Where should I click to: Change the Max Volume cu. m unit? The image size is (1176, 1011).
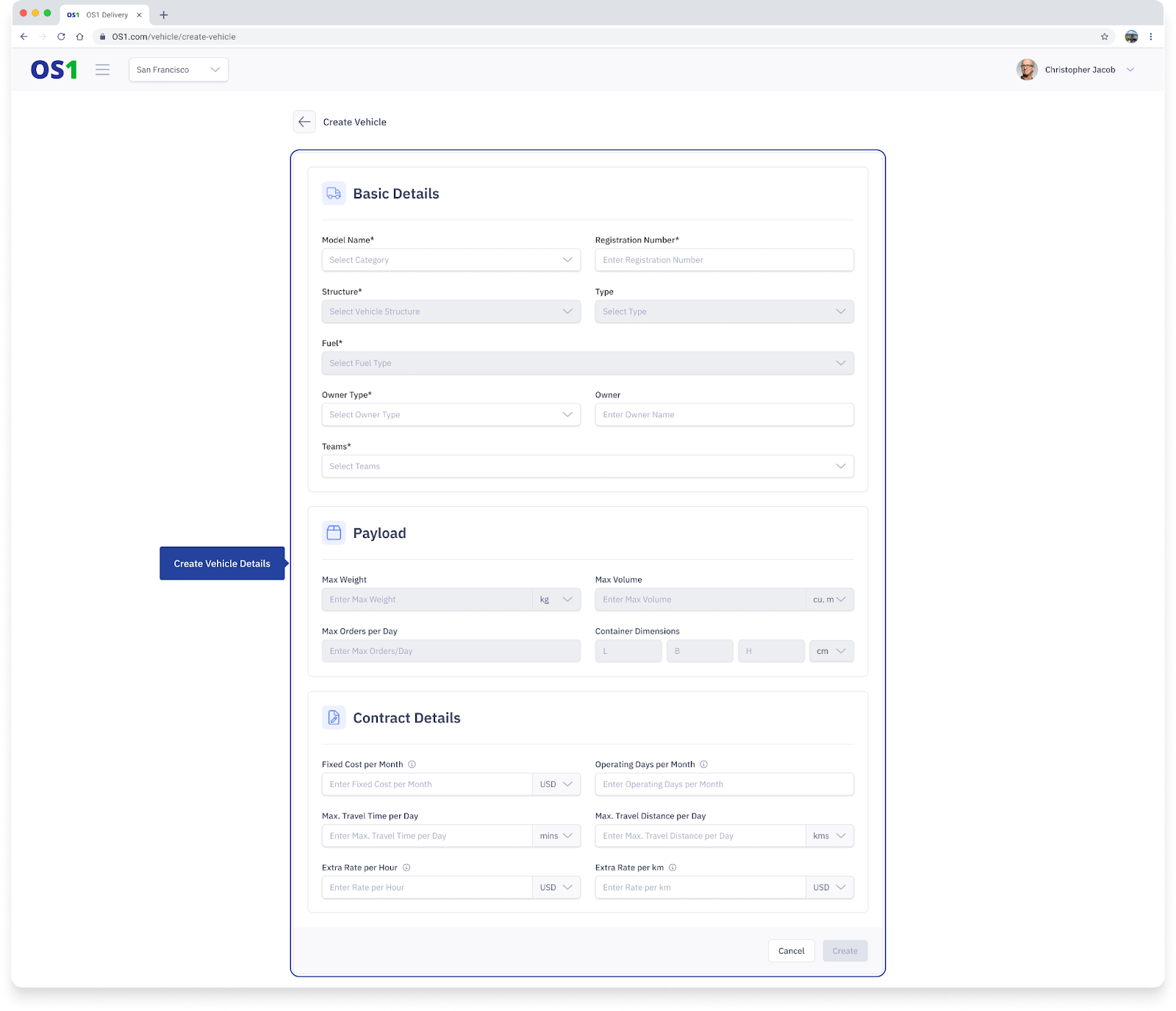(830, 600)
